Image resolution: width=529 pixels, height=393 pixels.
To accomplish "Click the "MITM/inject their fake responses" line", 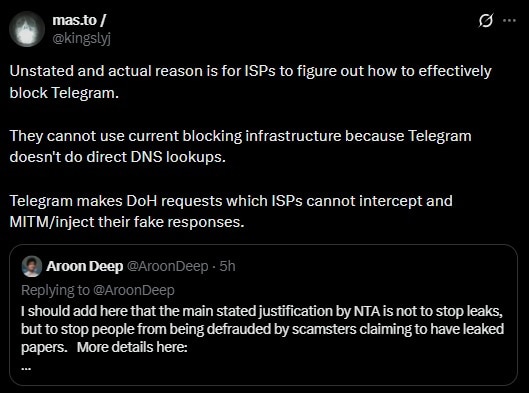I will (127, 222).
